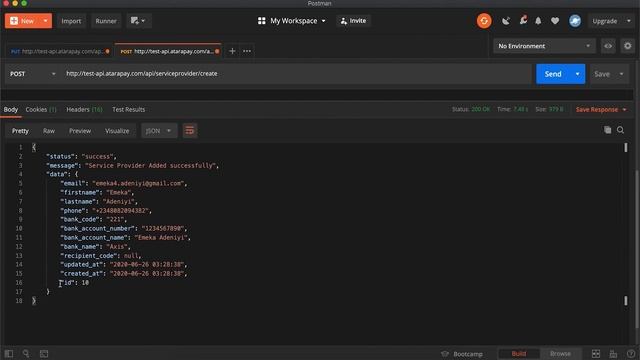The image size is (640, 360).
Task: Switch to response Headers tab
Action: pos(84,109)
